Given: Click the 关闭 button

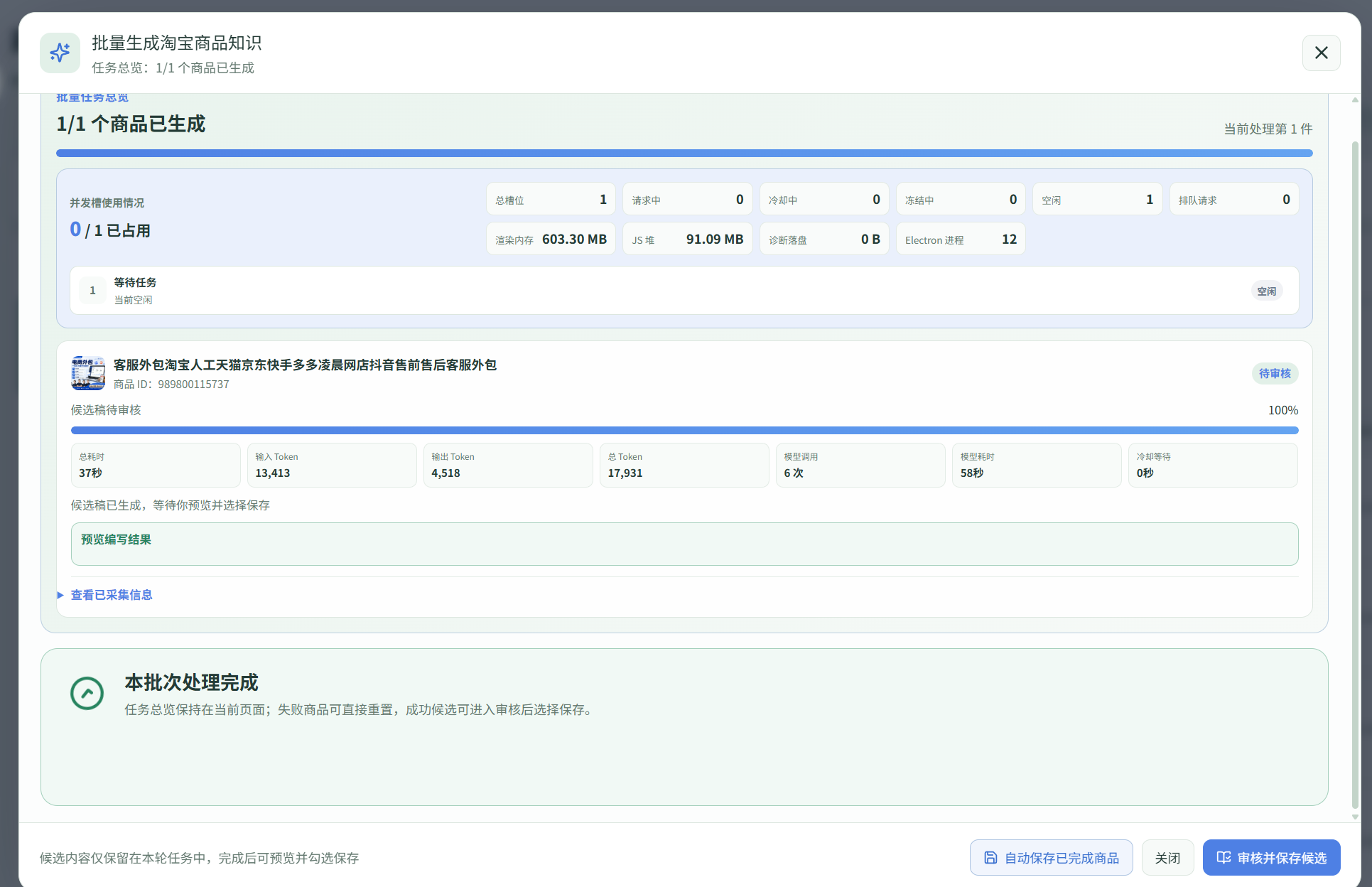Looking at the screenshot, I should 1167,858.
